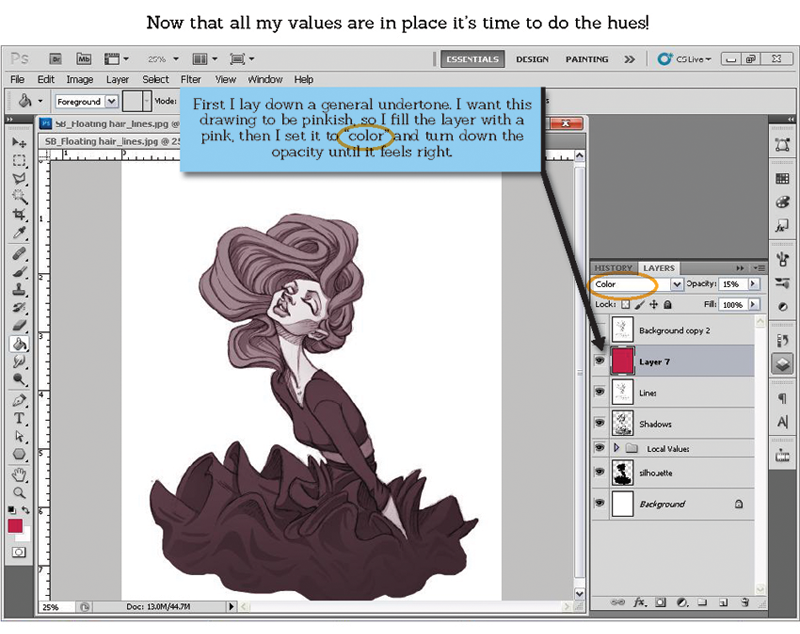The image size is (800, 634).
Task: Select the Painting workspace button
Action: [586, 59]
